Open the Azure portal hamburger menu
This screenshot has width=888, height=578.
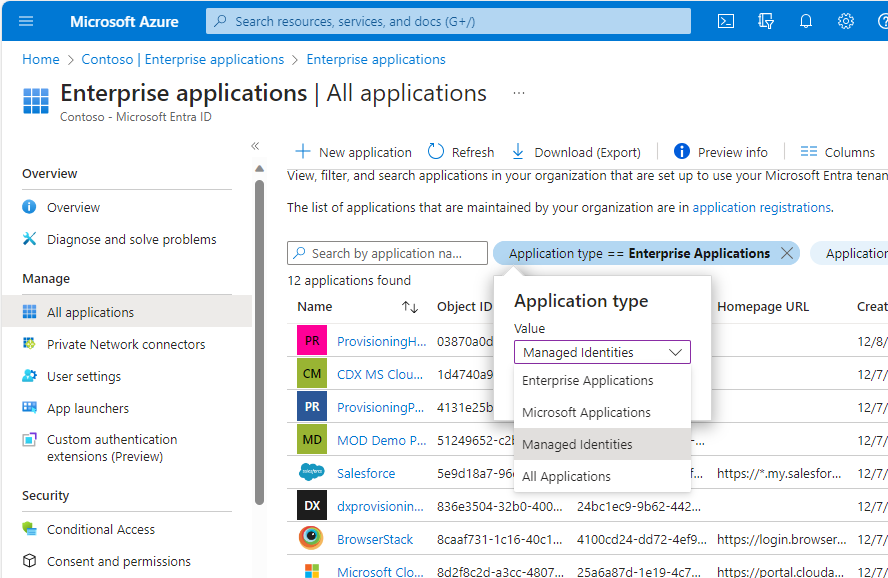pyautogui.click(x=25, y=21)
